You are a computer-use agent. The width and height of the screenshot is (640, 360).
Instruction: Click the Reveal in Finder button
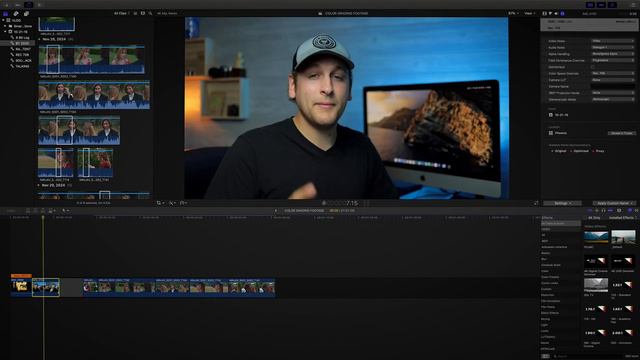pos(622,133)
